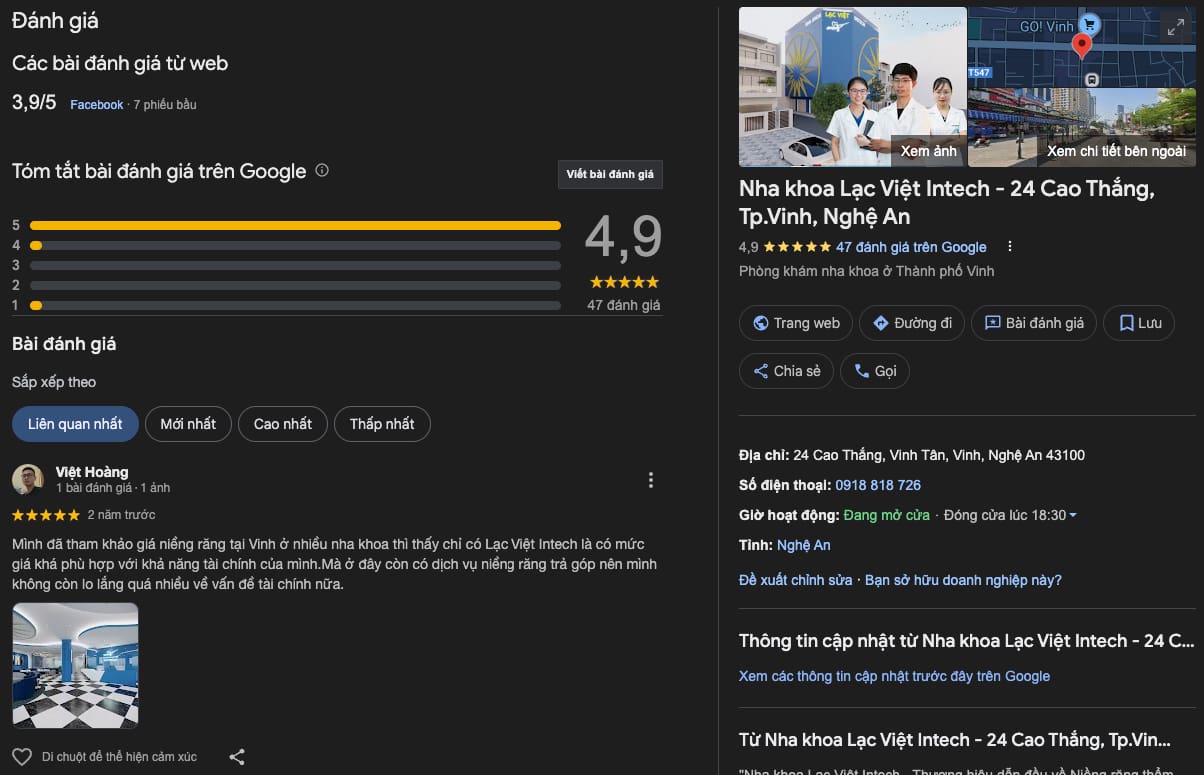Image resolution: width=1204 pixels, height=775 pixels.
Task: Click the "Đường đi" directions button
Action: (x=912, y=323)
